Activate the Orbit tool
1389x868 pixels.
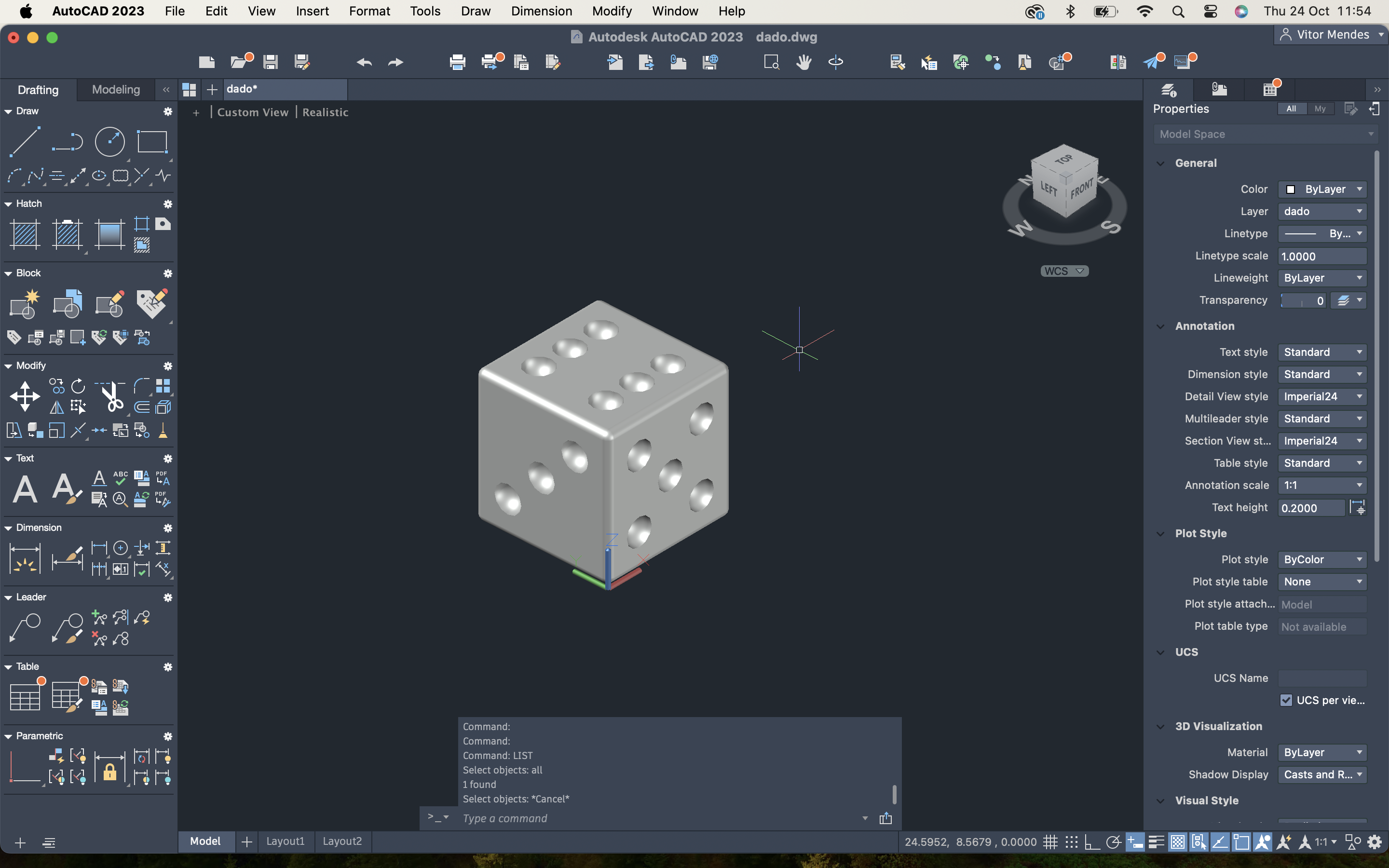click(836, 62)
